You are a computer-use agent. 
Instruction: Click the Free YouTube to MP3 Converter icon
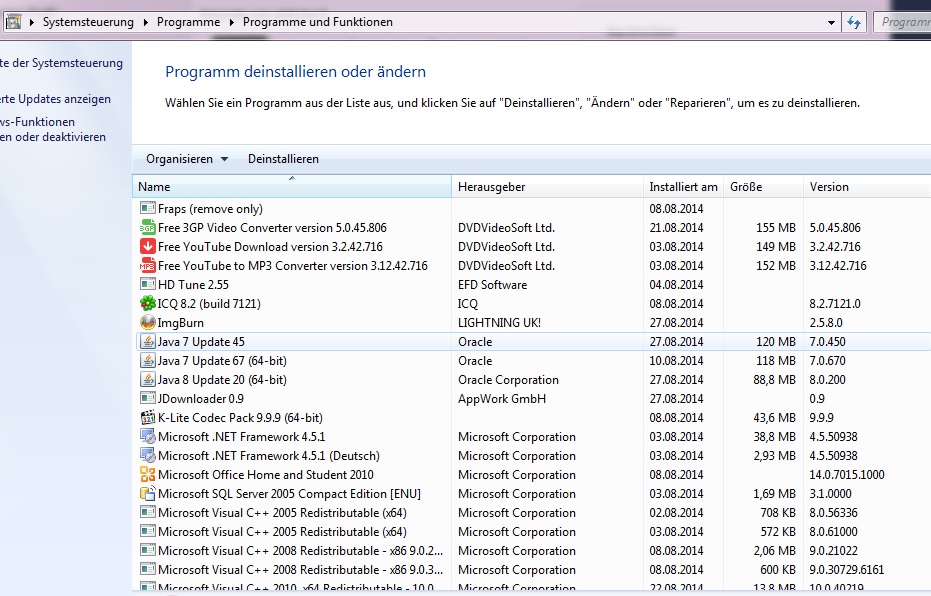coord(147,265)
